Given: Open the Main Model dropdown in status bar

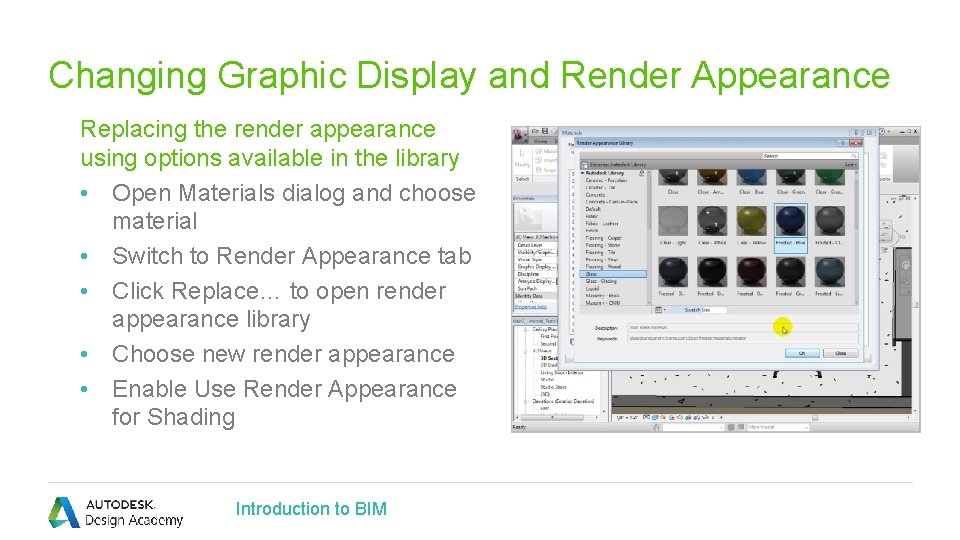Looking at the screenshot, I should pos(776,427).
